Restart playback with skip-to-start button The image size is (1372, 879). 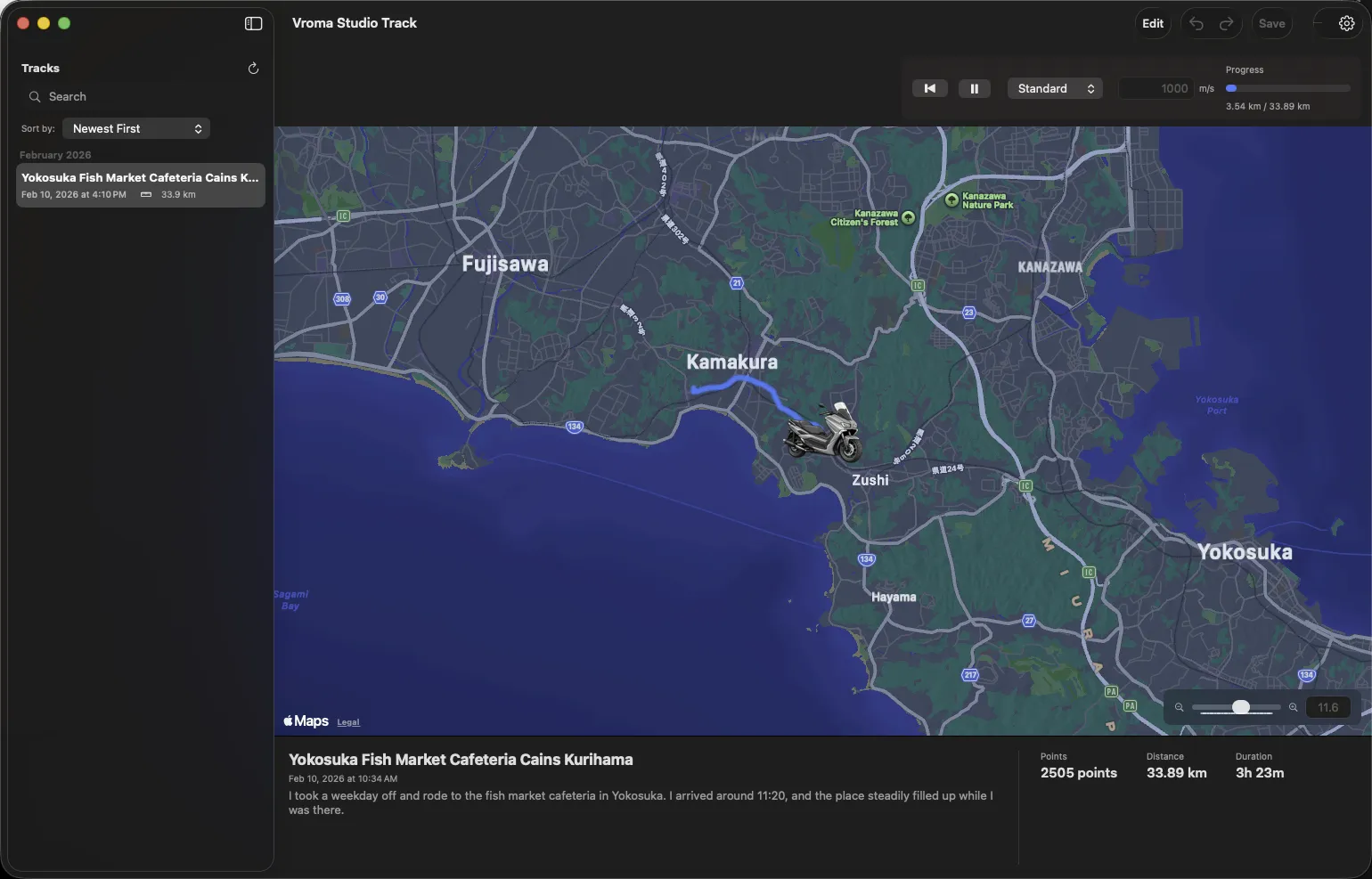(x=929, y=89)
